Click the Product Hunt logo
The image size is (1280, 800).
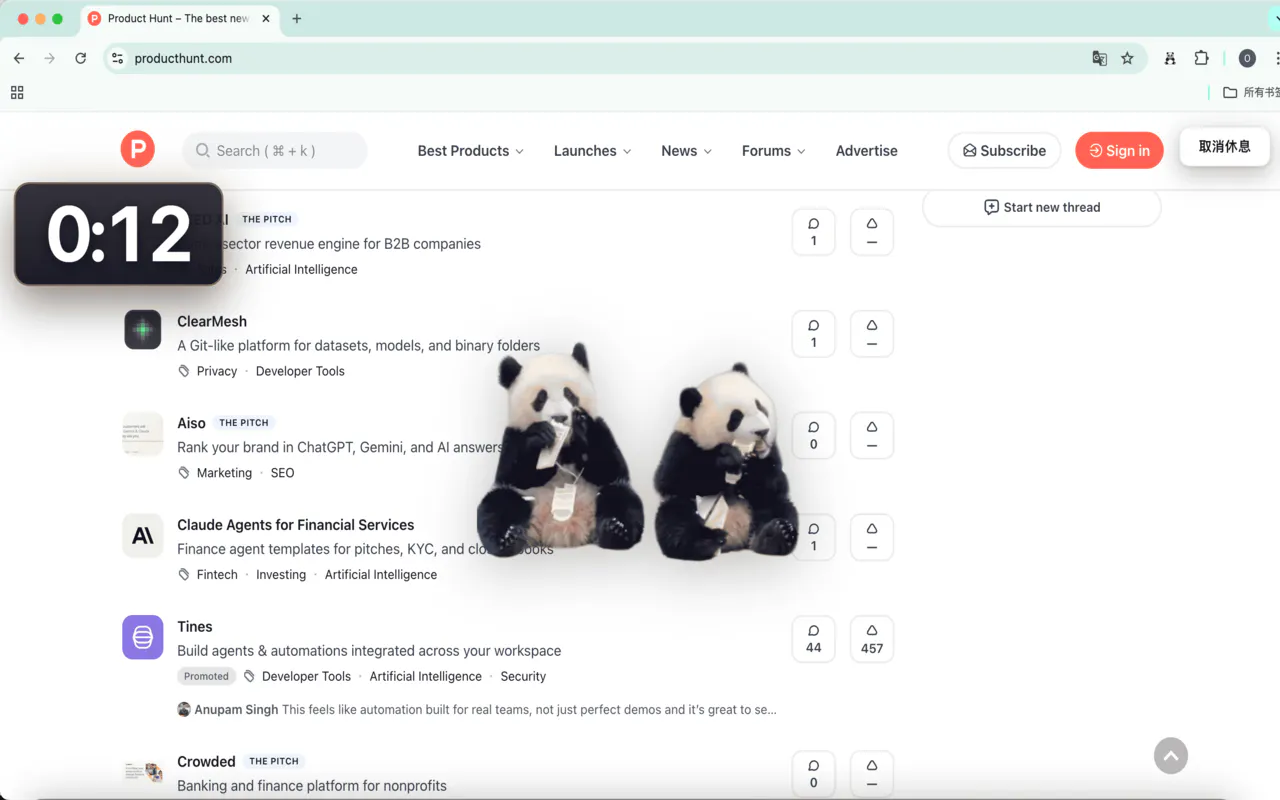coord(138,150)
